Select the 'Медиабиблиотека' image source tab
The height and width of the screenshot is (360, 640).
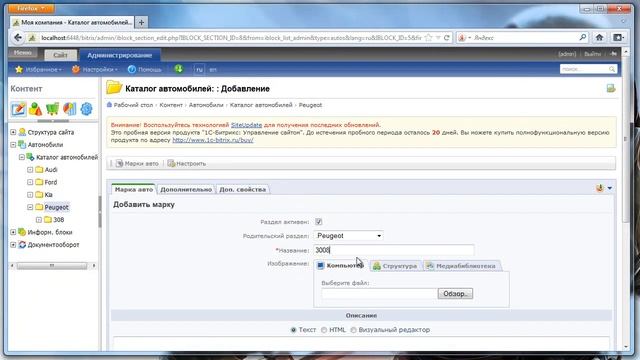(462, 266)
